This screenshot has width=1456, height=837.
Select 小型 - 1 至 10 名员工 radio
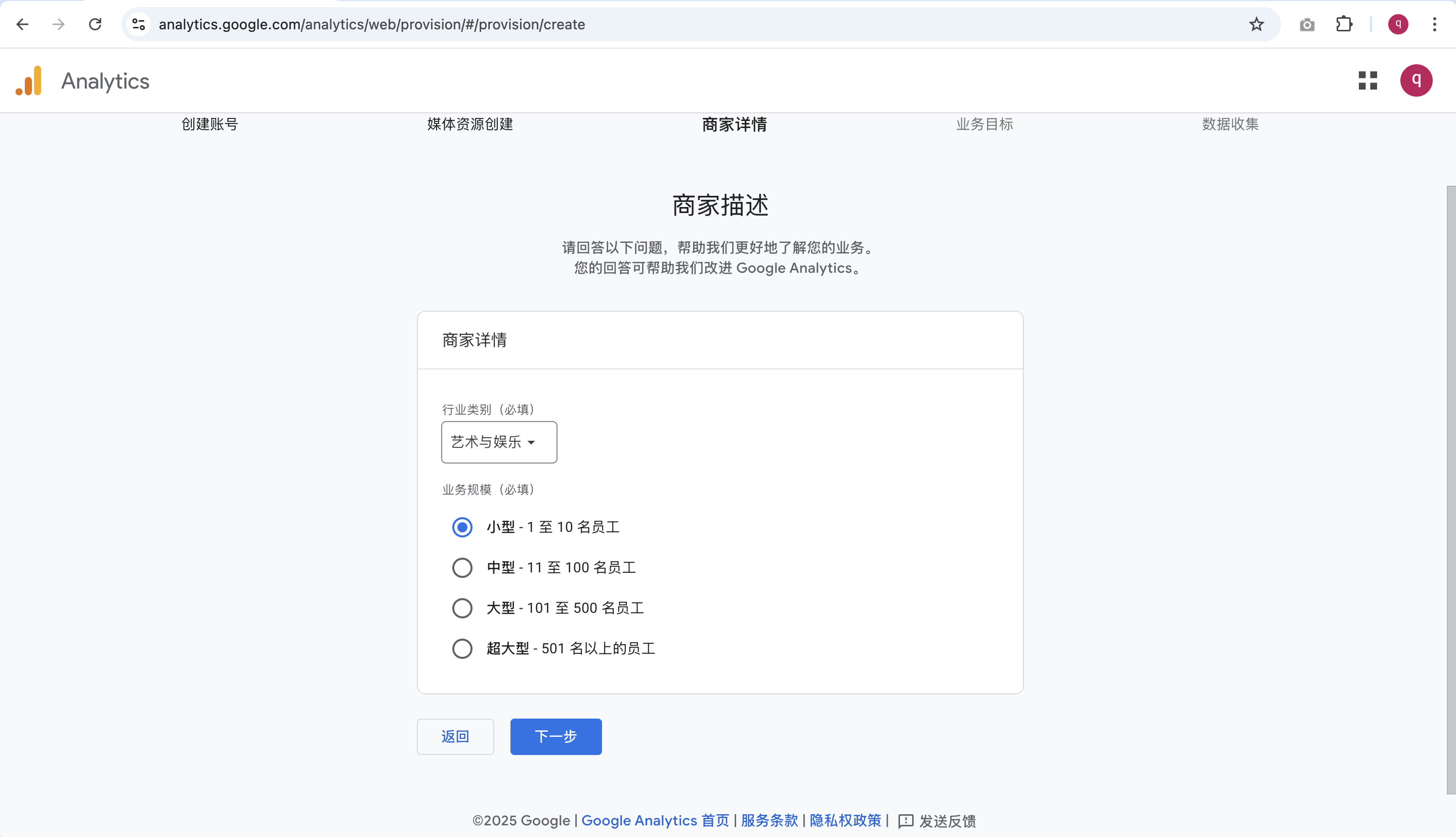click(462, 527)
